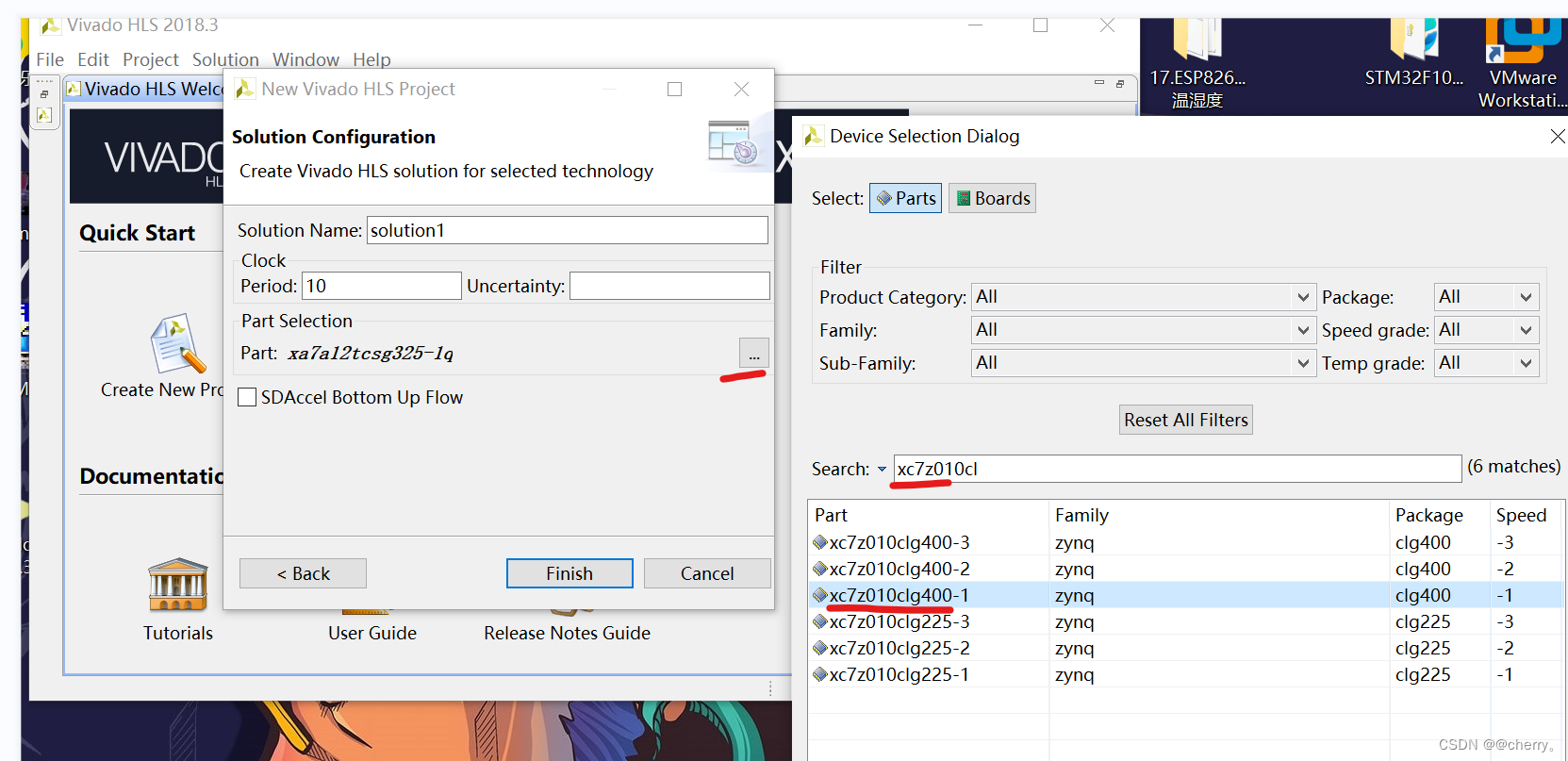Select part row xc7z010clg225-2
Image resolution: width=1568 pixels, height=761 pixels.
click(1185, 648)
